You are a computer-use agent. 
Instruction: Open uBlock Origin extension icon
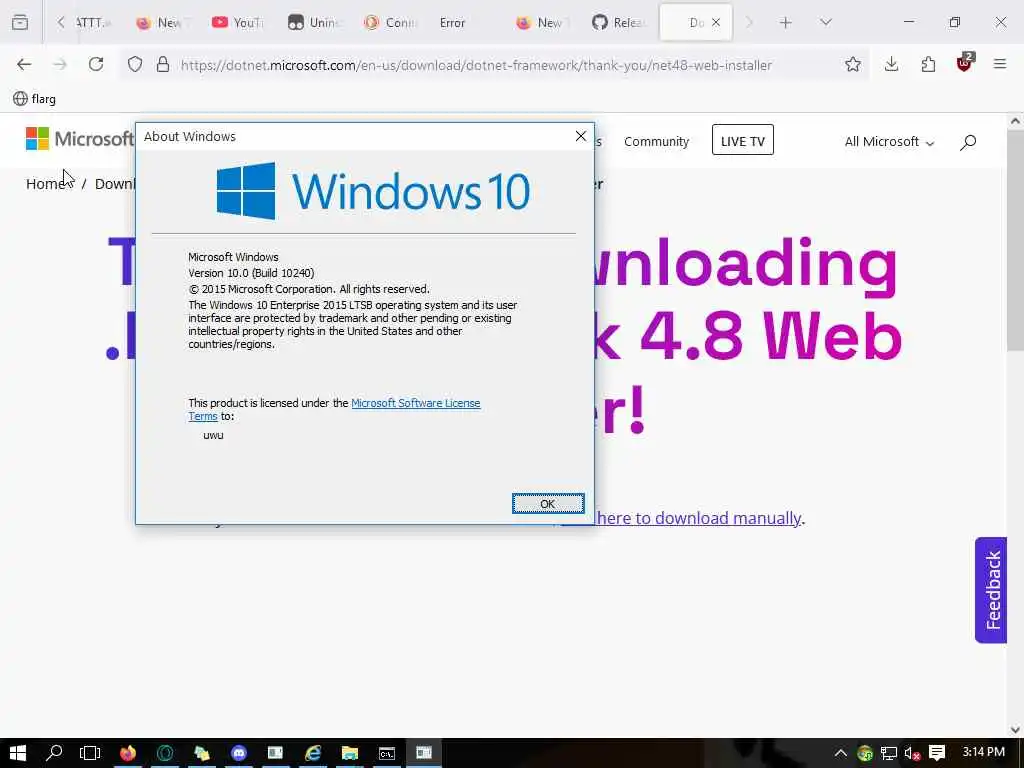click(965, 63)
